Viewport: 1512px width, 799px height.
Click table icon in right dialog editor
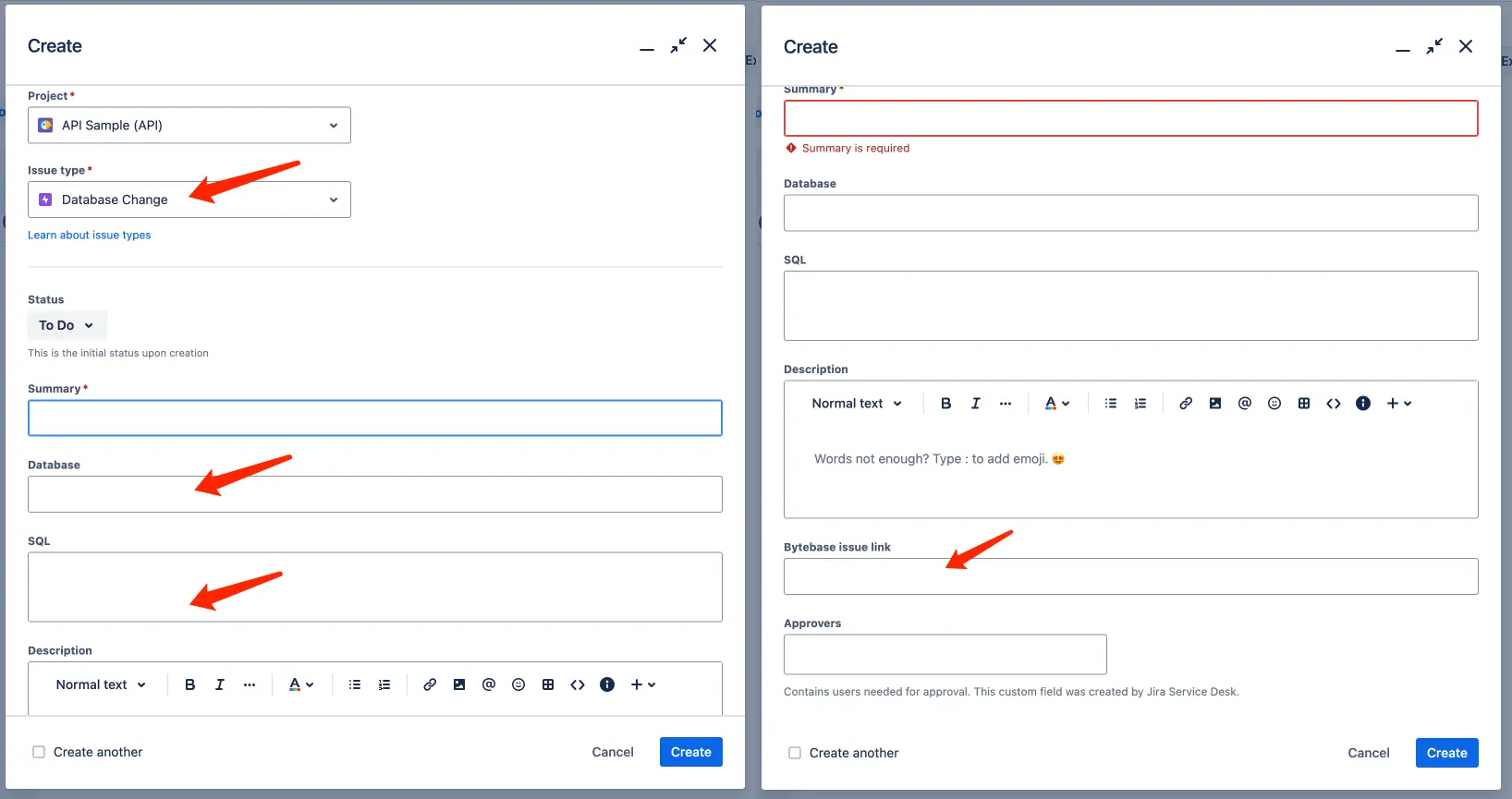pos(1304,404)
